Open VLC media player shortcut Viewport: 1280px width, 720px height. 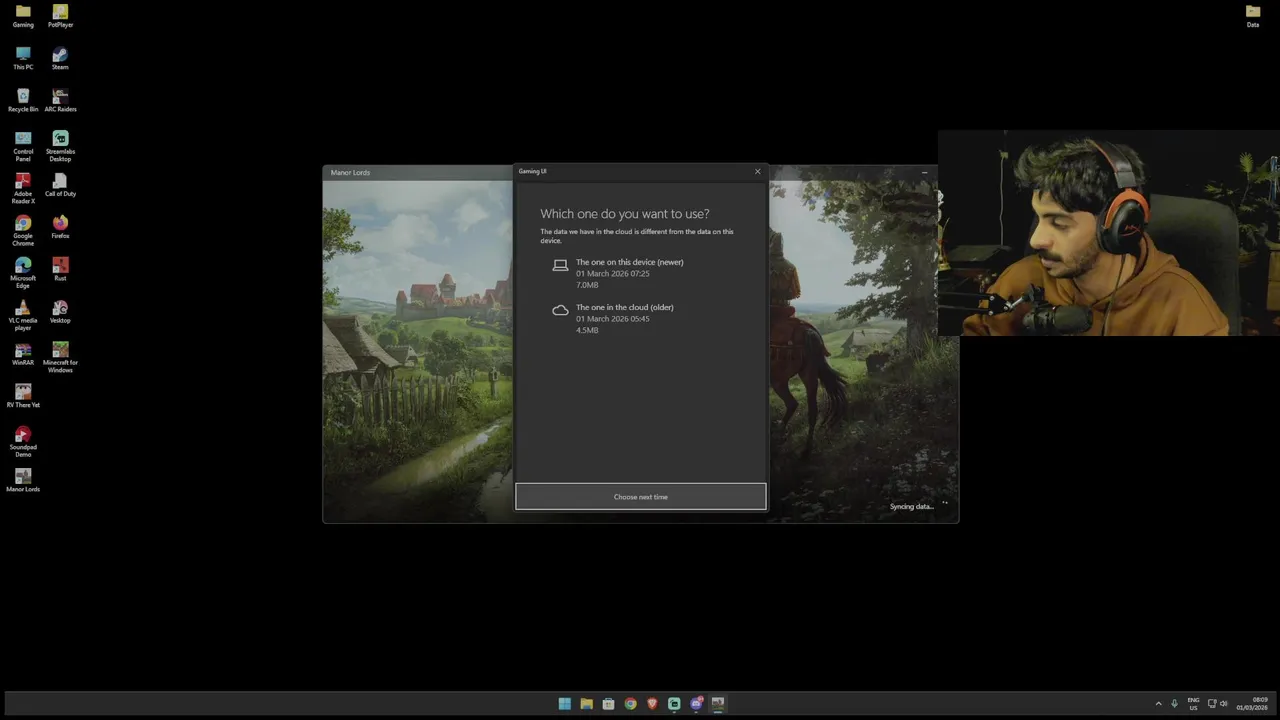point(23,315)
